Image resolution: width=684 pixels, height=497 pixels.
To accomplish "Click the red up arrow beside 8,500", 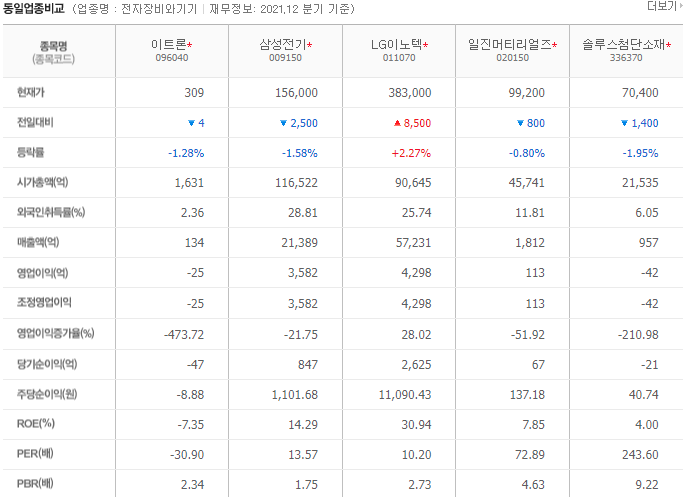I will tap(397, 123).
